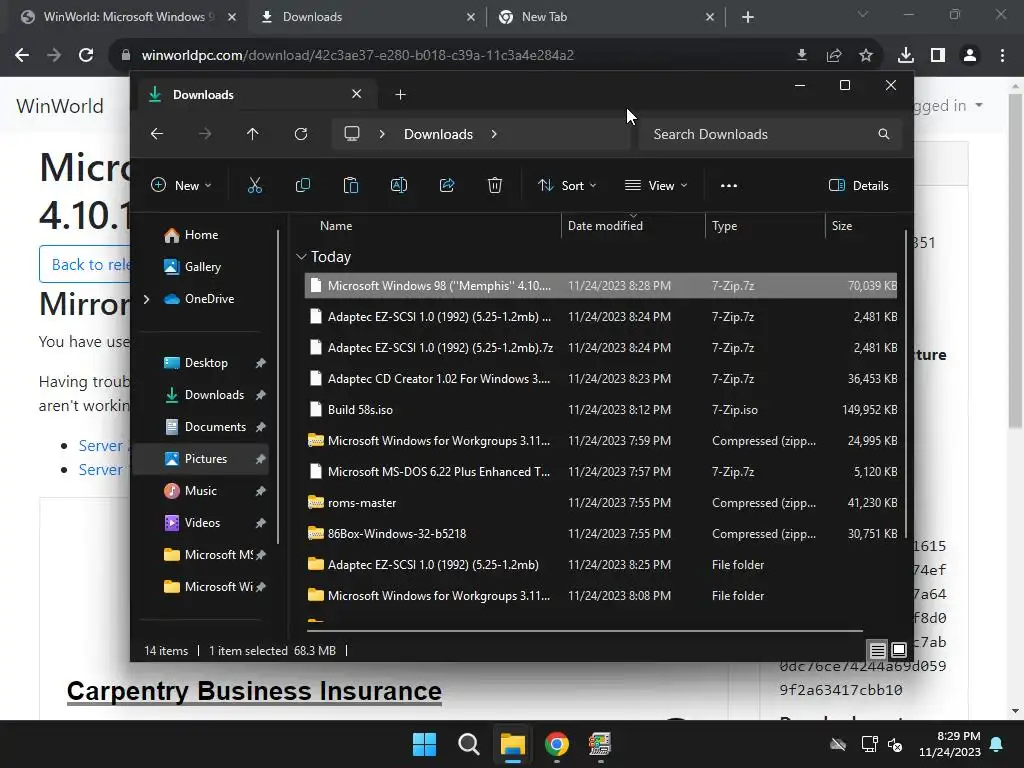Image resolution: width=1024 pixels, height=768 pixels.
Task: Click the Cut scissors icon in Explorer toolbar
Action: [x=255, y=185]
